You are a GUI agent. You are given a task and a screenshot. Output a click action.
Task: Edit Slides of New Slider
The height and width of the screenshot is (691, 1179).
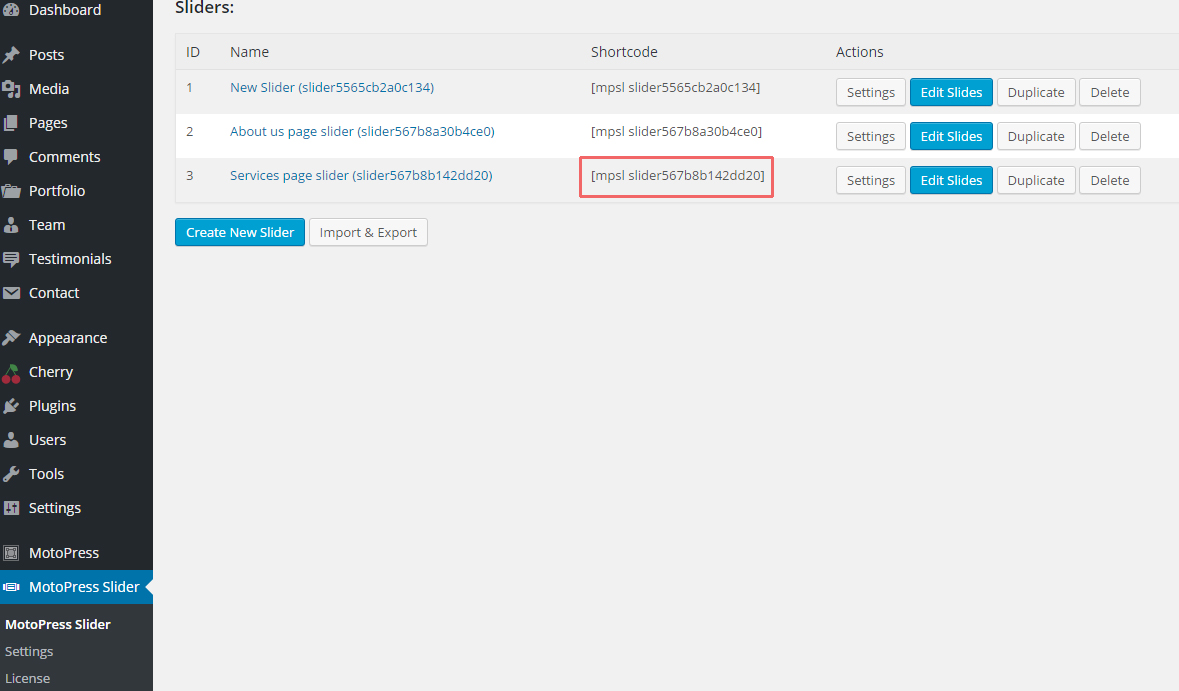pos(951,92)
